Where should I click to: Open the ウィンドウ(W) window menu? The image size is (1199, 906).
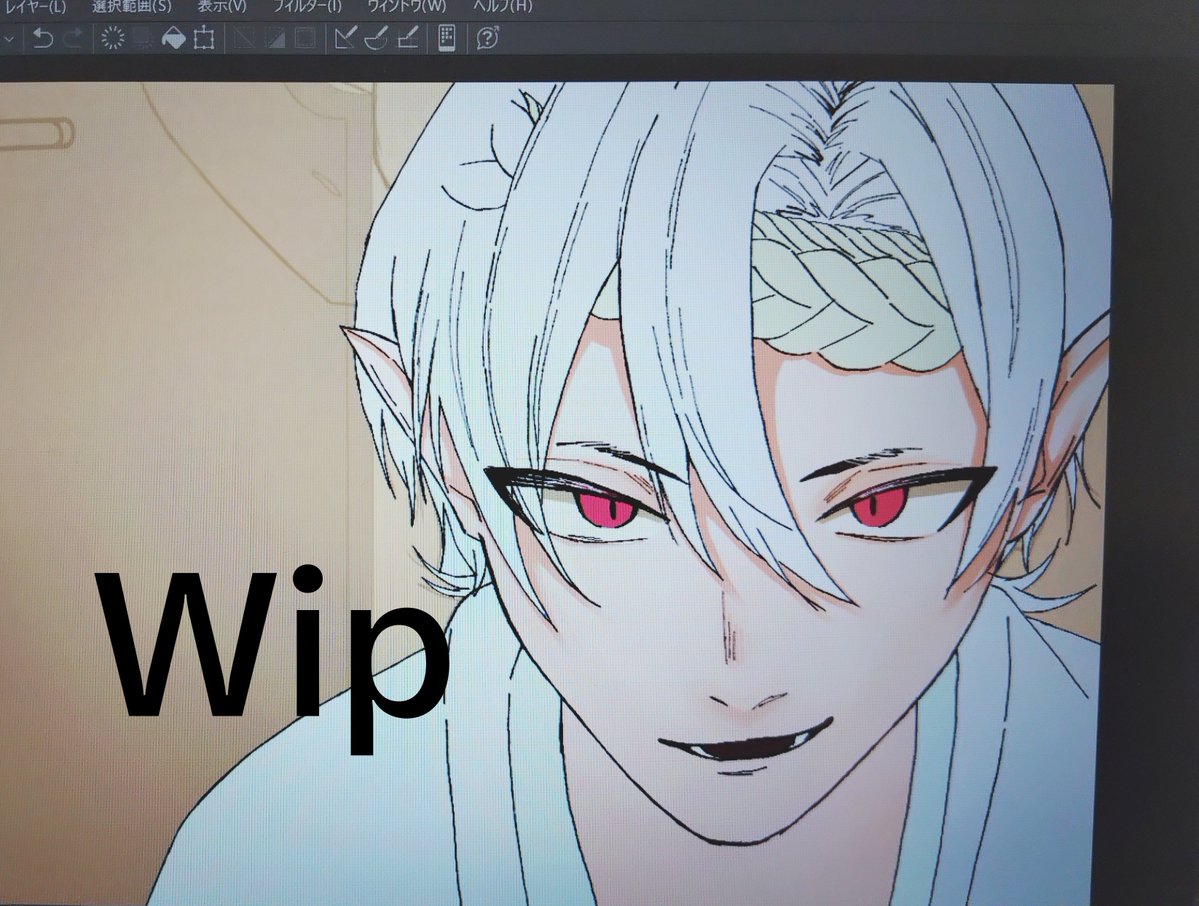(407, 7)
